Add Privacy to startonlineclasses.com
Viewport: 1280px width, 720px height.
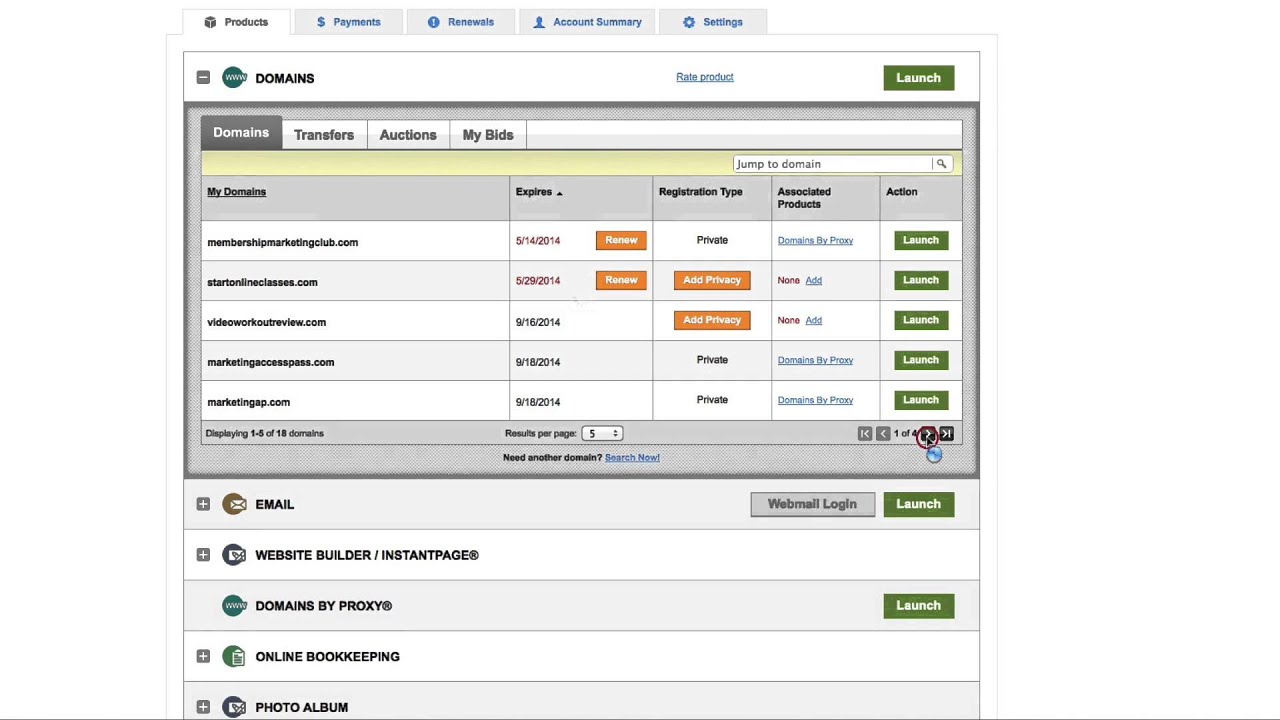pyautogui.click(x=712, y=280)
